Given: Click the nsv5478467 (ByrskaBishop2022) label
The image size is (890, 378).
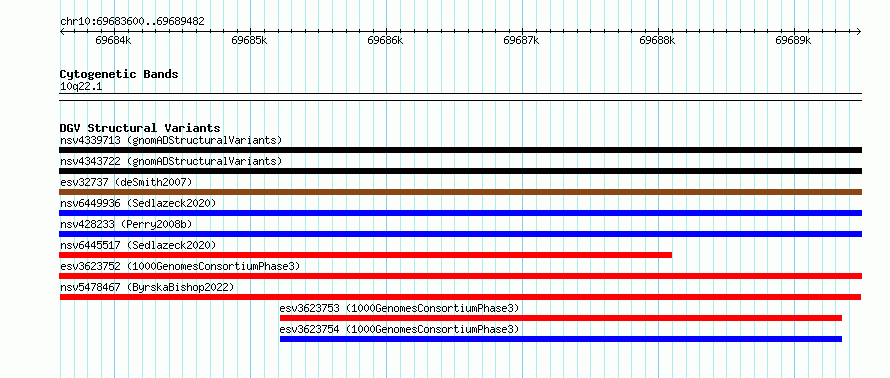Looking at the screenshot, I should [x=147, y=287].
